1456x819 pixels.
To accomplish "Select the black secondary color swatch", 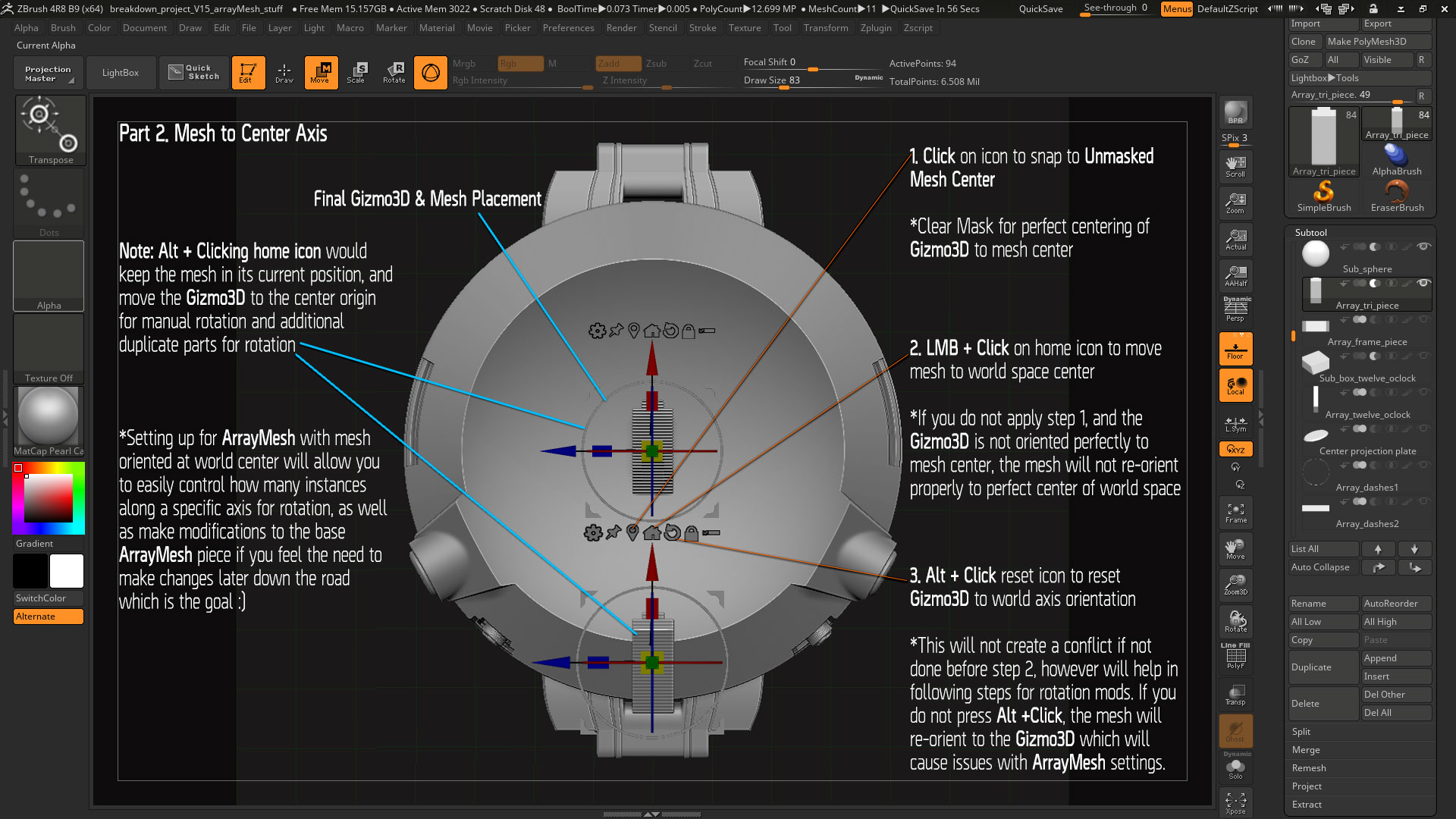I will tap(30, 571).
